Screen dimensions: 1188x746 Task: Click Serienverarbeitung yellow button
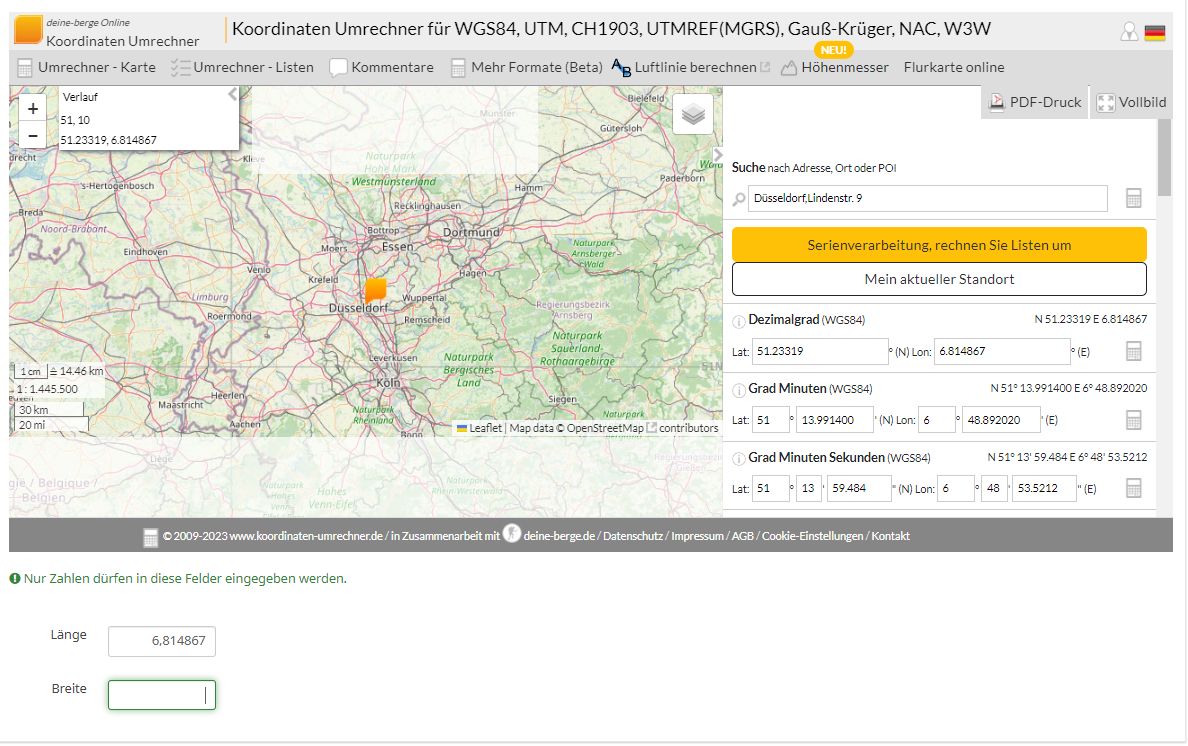tap(939, 245)
